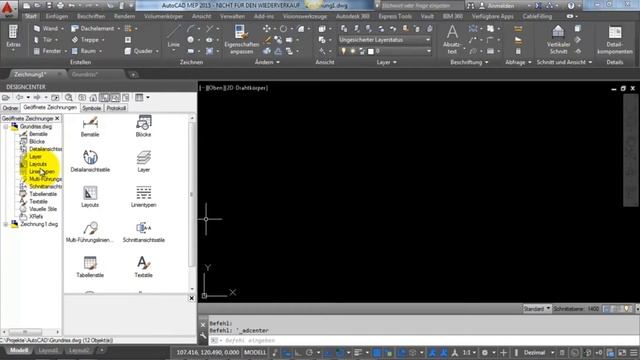Open Multi-Führungslinien icon in content pane

coord(90,232)
